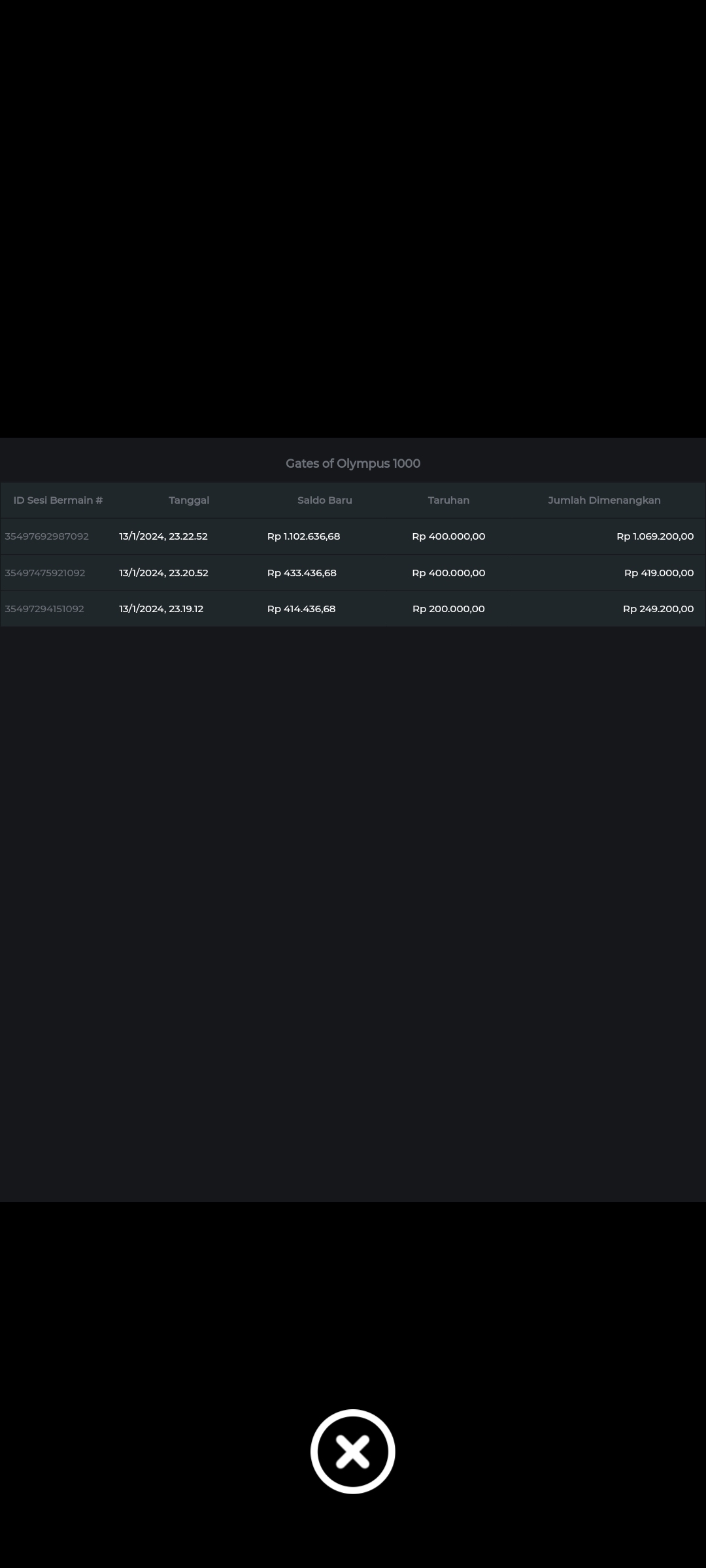The height and width of the screenshot is (1568, 706).
Task: Click the win amount Rp 419.000,00
Action: 658,573
